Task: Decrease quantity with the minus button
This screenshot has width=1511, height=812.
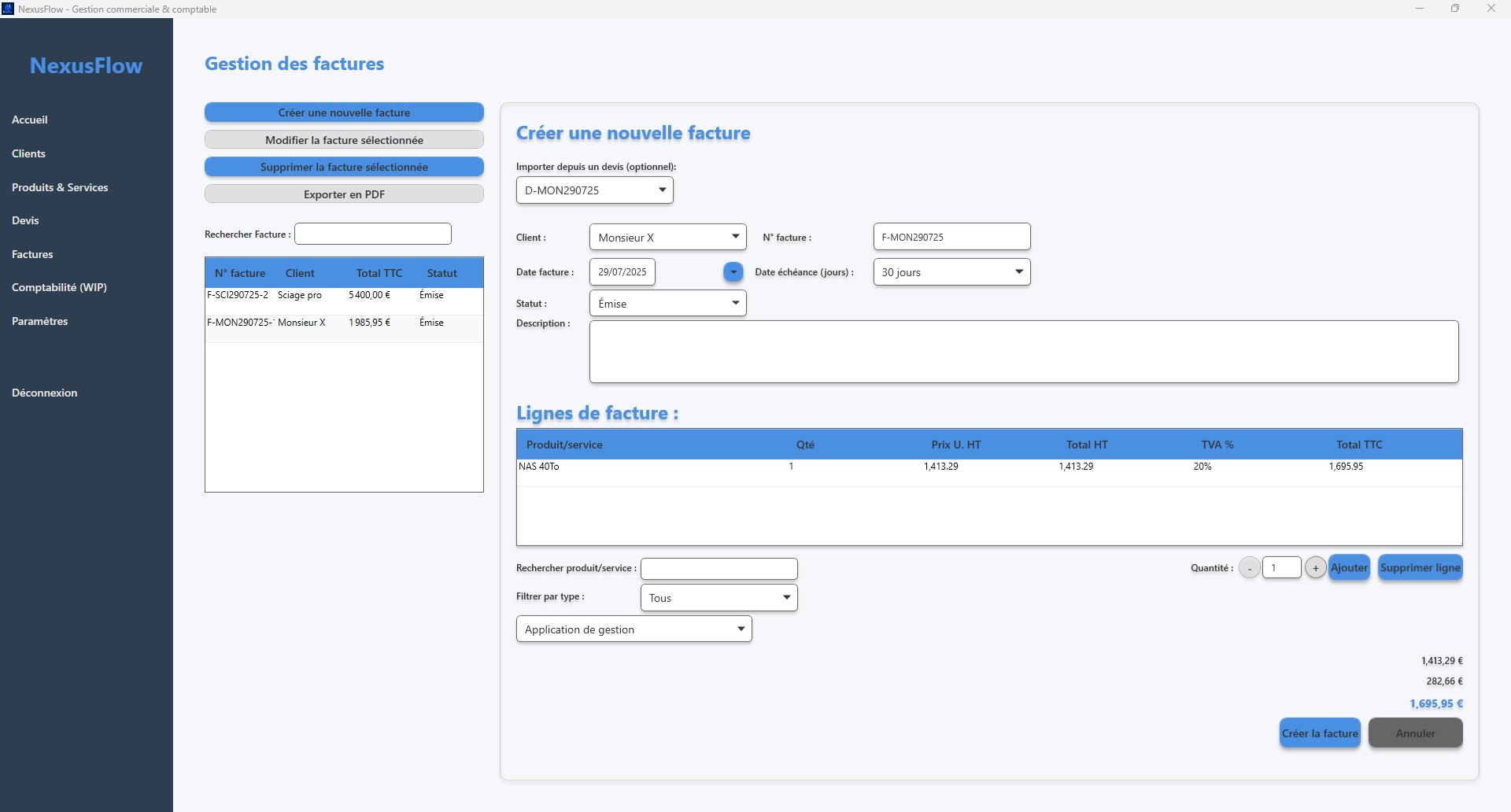Action: pos(1249,568)
